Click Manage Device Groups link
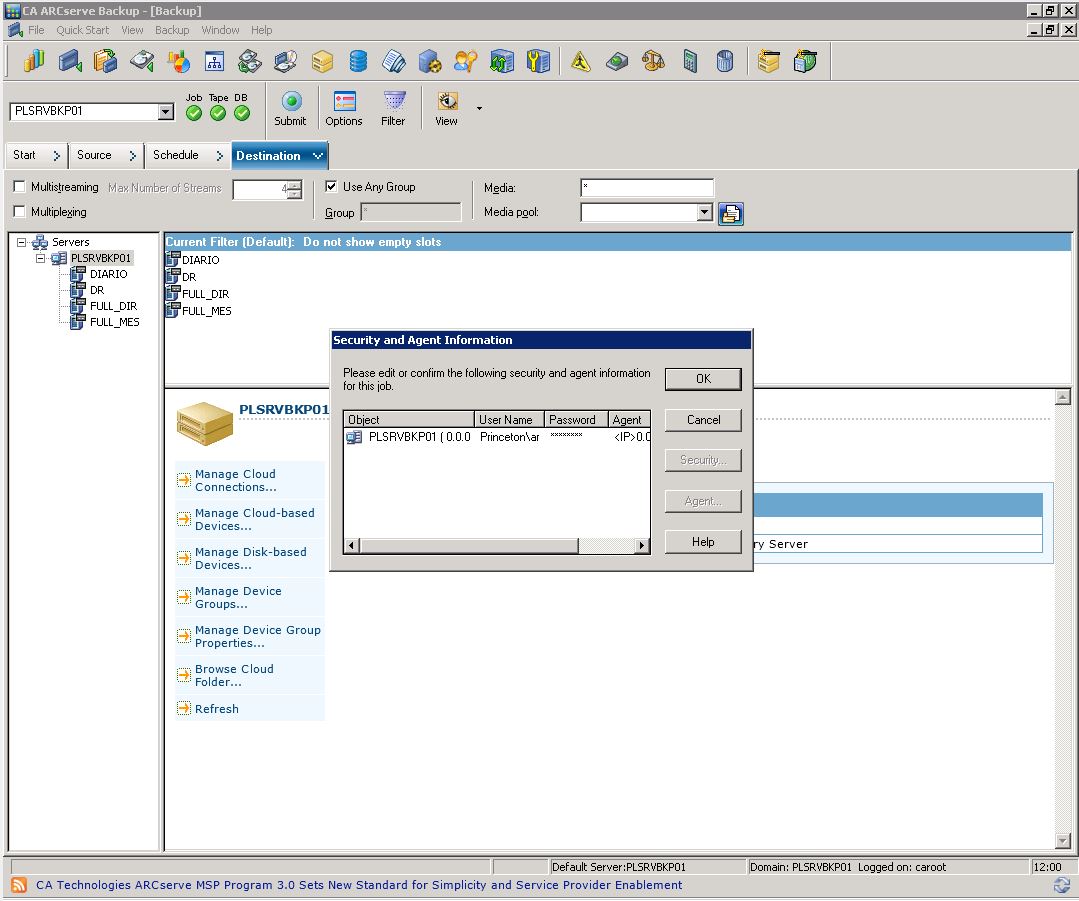Screen dimensions: 1079x901 click(x=238, y=597)
